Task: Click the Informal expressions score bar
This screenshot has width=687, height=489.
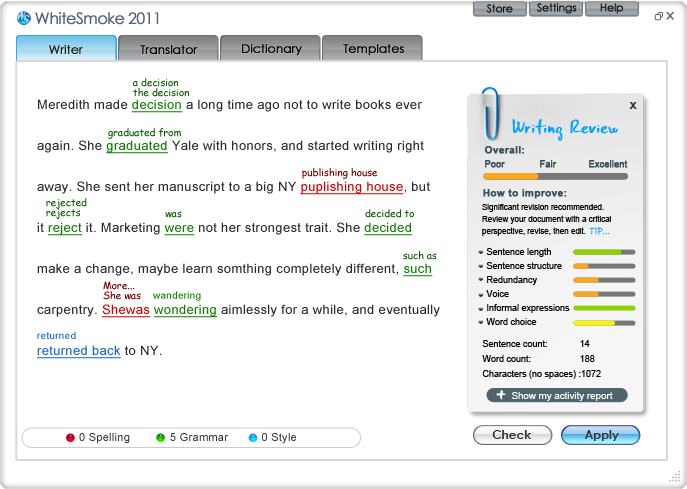Action: 604,308
